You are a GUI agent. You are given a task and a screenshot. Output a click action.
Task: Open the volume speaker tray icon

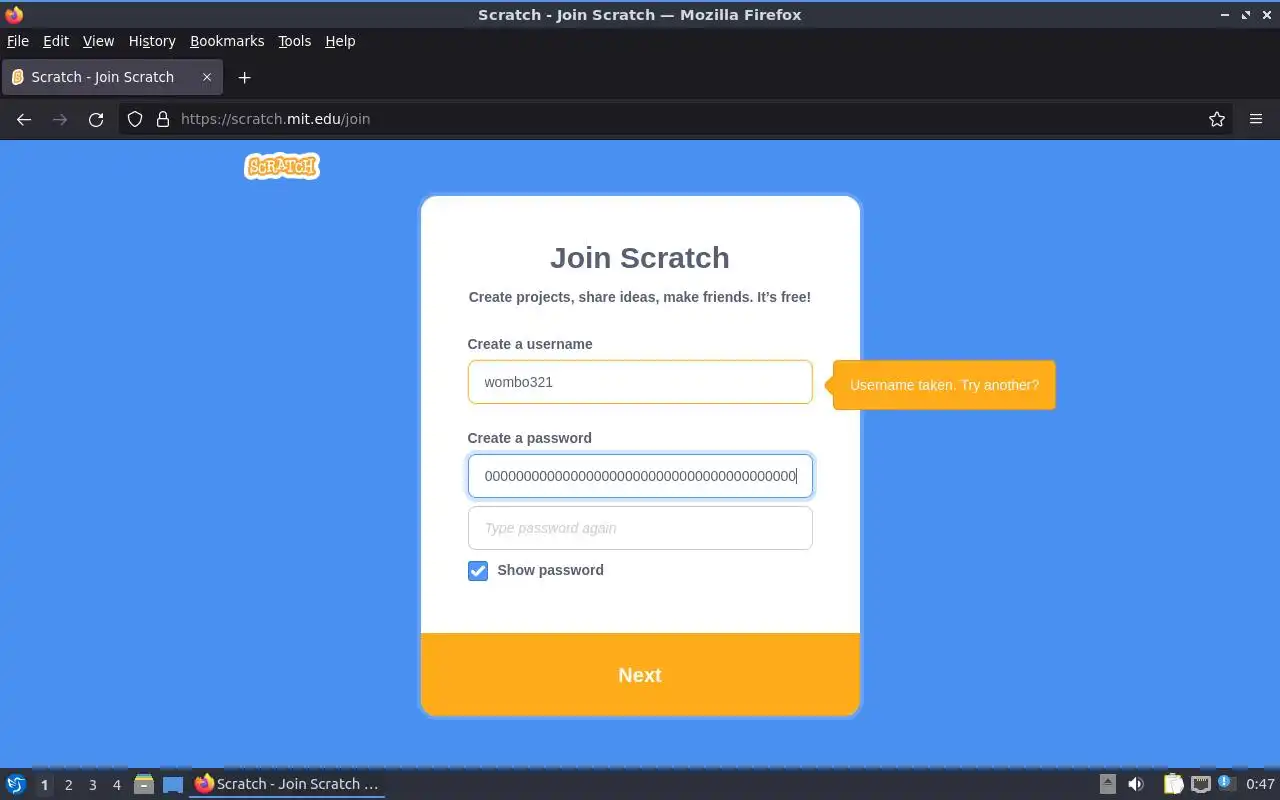tap(1136, 784)
